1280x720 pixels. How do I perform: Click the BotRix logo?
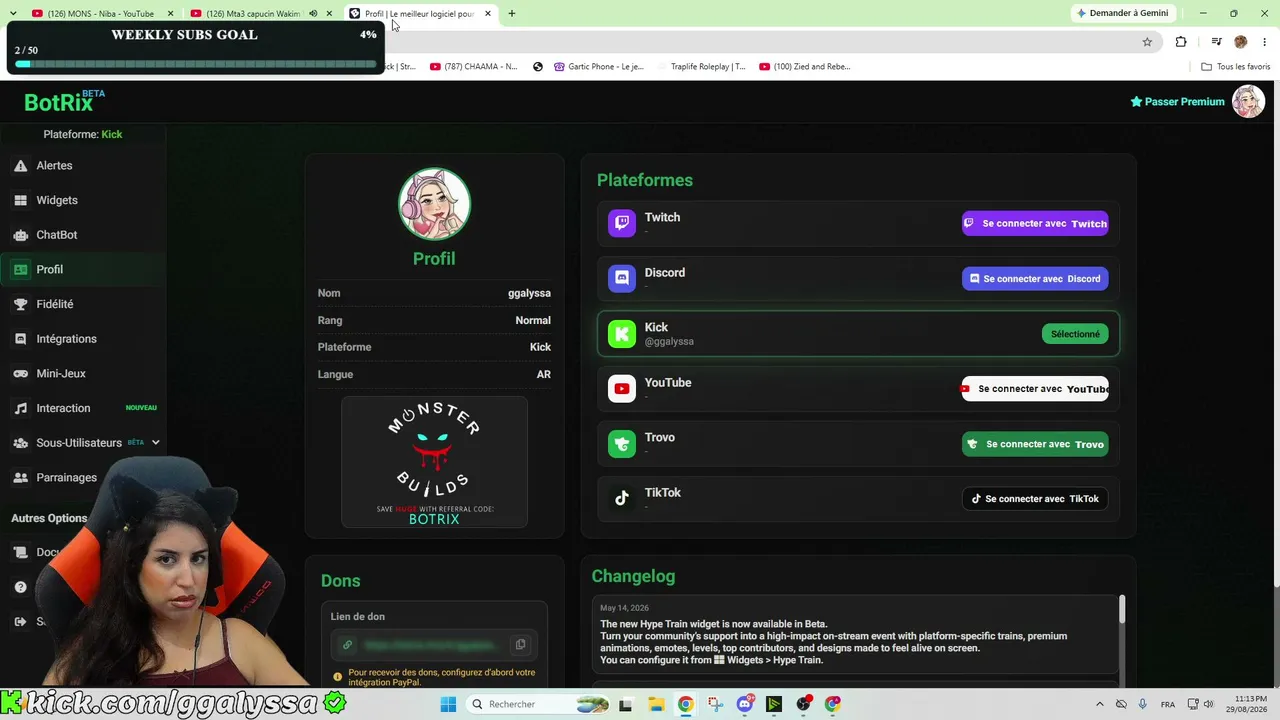point(64,102)
